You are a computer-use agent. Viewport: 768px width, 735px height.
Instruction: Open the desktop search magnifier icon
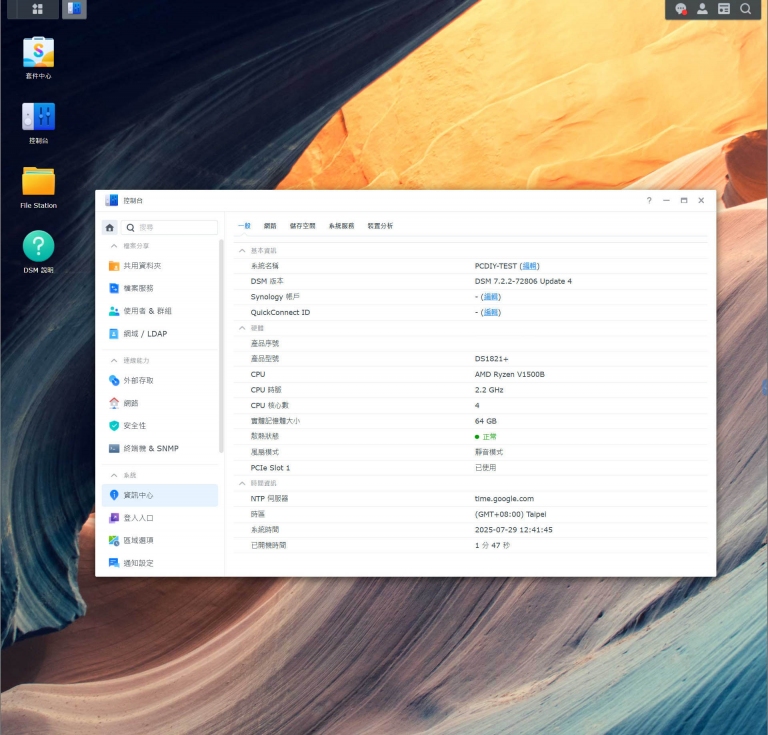[x=745, y=9]
